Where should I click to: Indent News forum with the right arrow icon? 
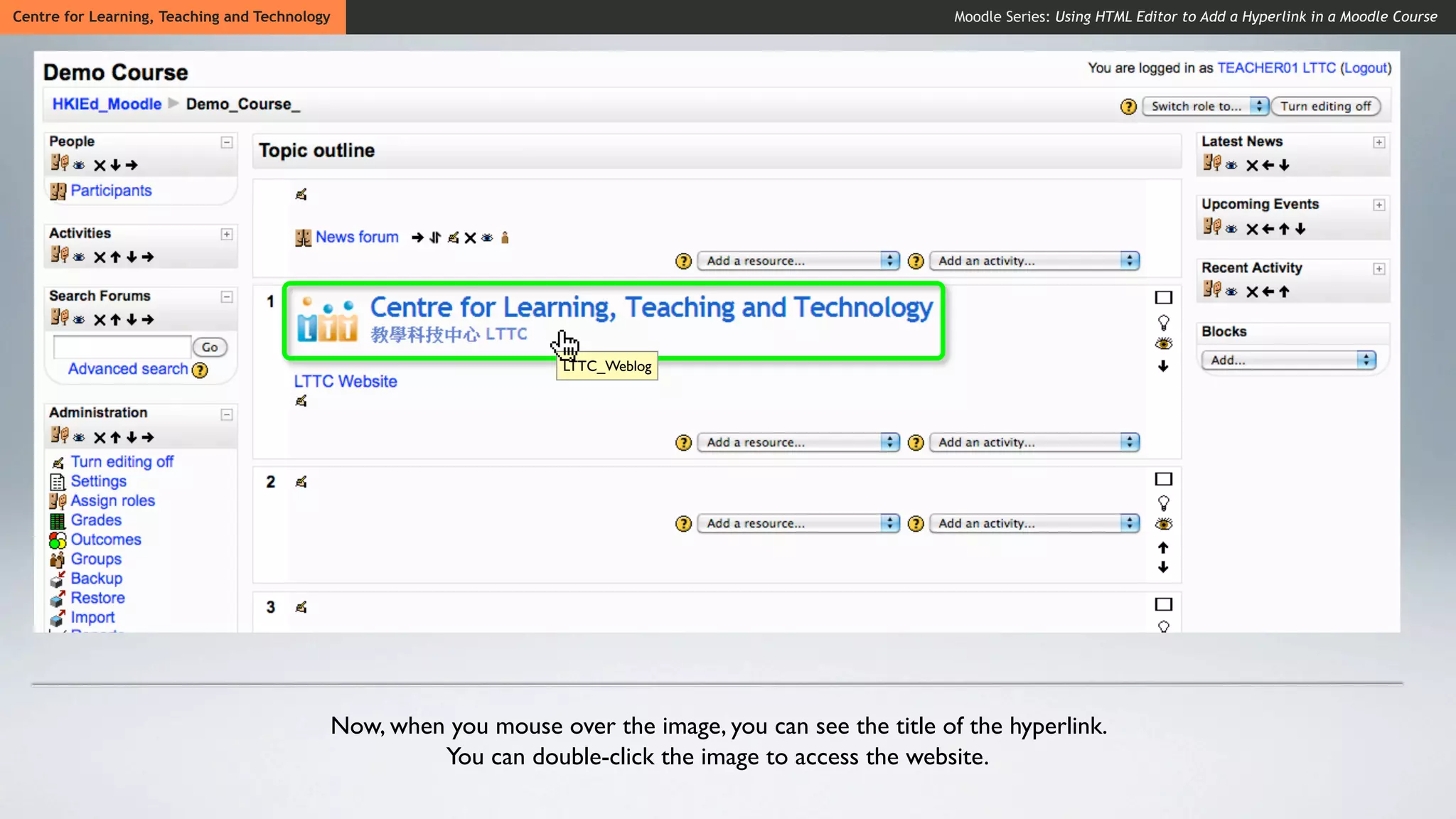point(417,237)
